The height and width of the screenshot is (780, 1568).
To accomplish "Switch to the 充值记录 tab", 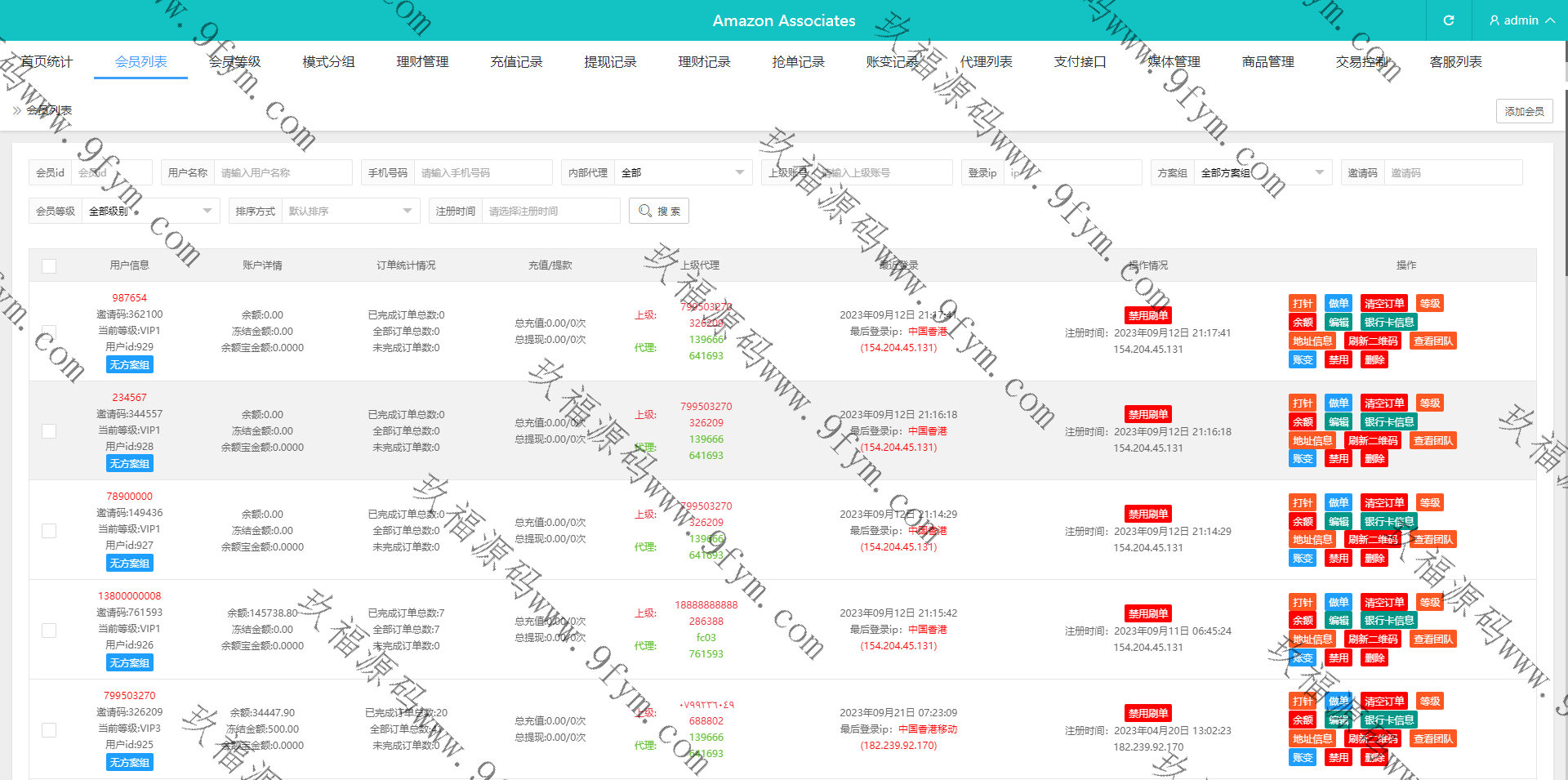I will pos(516,62).
